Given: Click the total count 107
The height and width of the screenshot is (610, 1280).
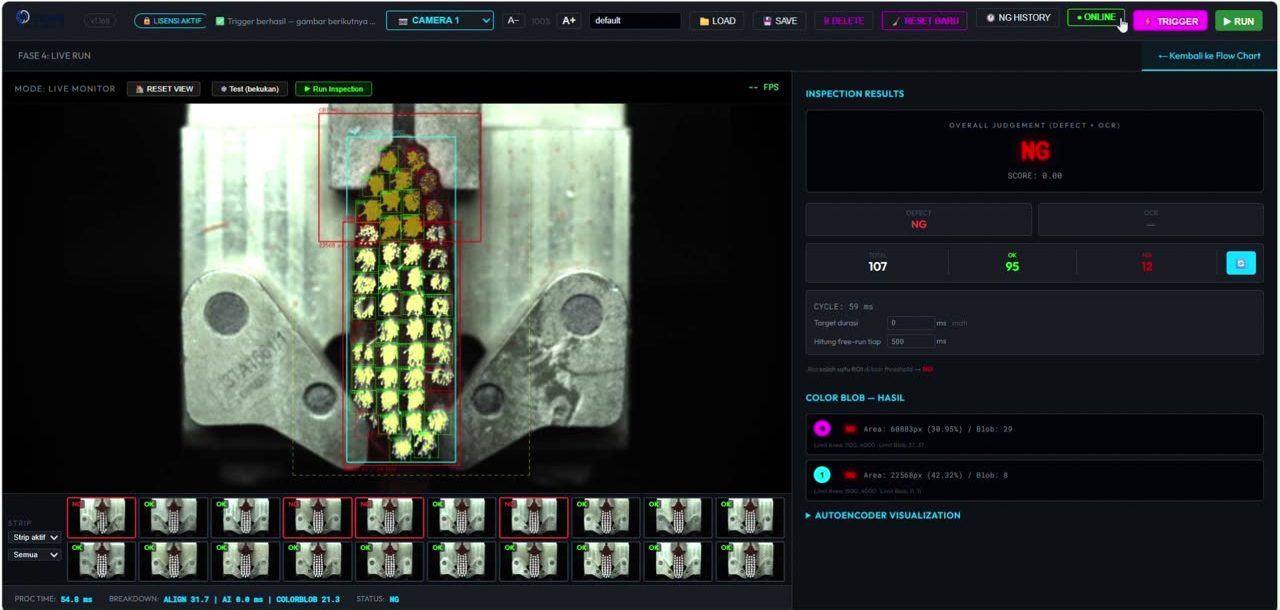Looking at the screenshot, I should (878, 266).
